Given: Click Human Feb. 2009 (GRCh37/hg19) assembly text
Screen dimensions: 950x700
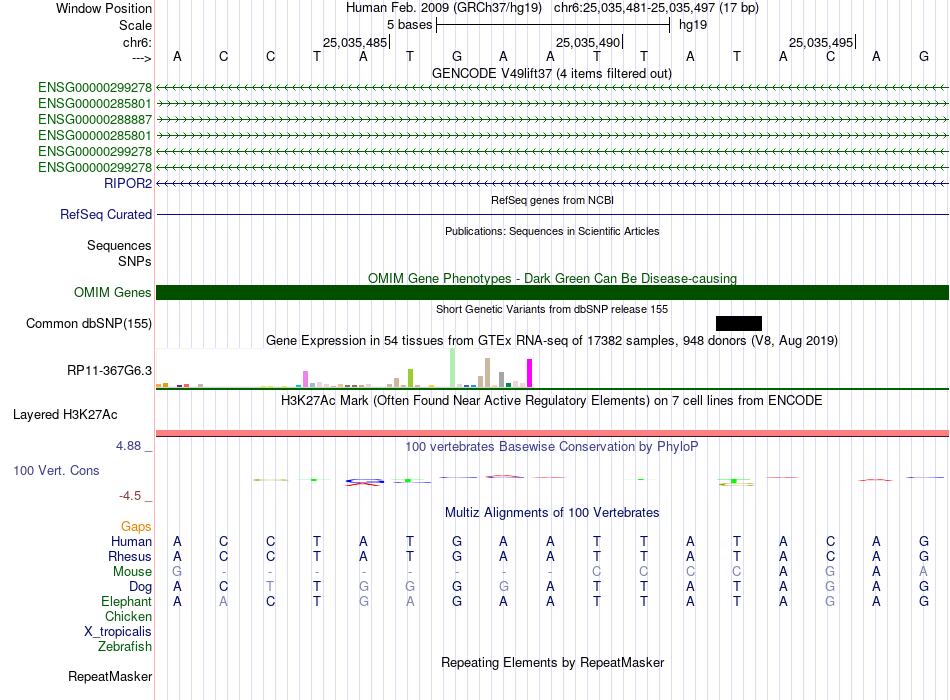Looking at the screenshot, I should [x=443, y=8].
